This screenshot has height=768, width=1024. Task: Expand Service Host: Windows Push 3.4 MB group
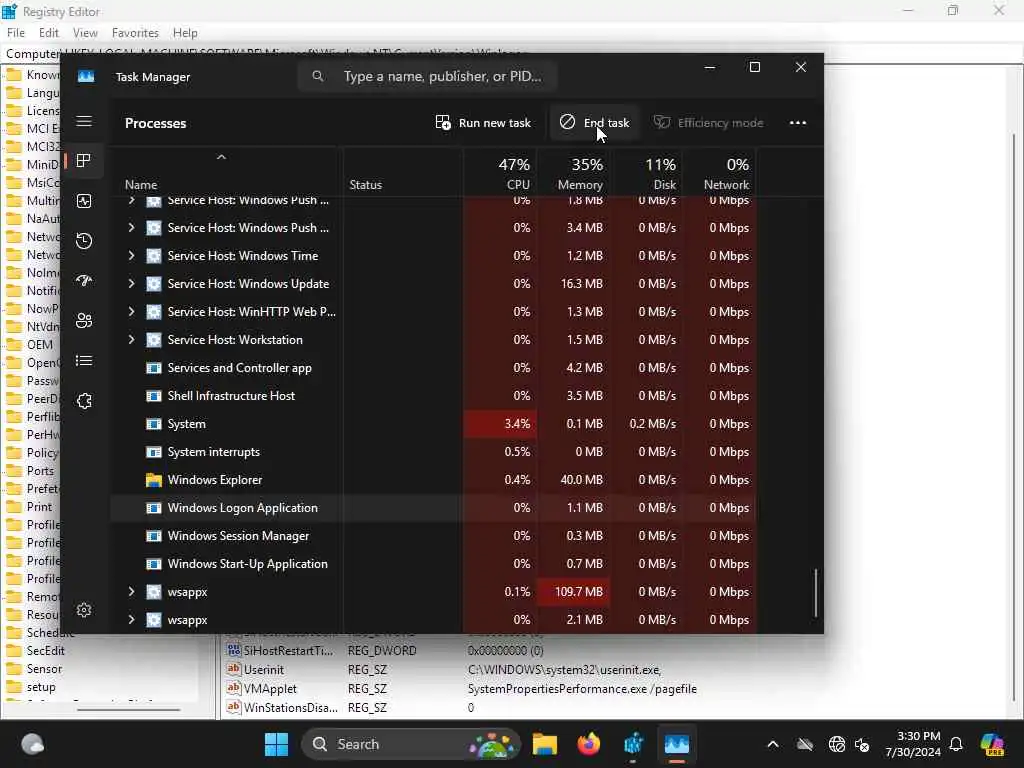[x=131, y=227]
